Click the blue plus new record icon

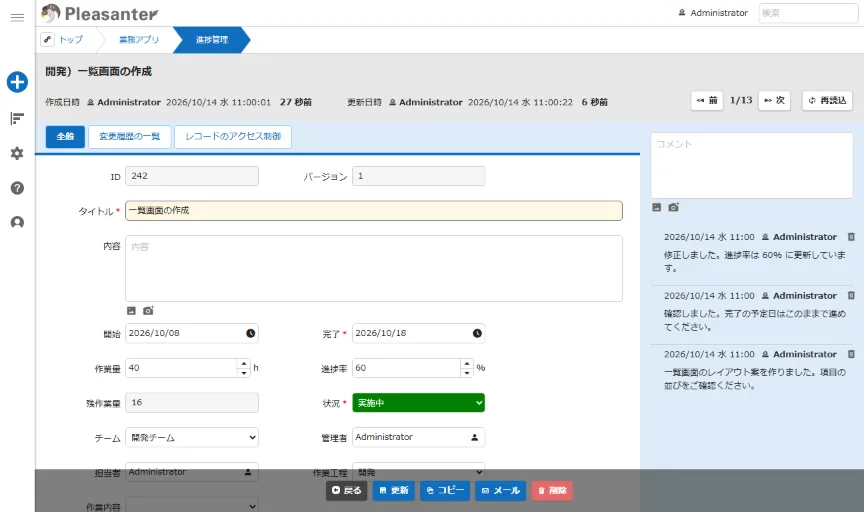tap(17, 82)
